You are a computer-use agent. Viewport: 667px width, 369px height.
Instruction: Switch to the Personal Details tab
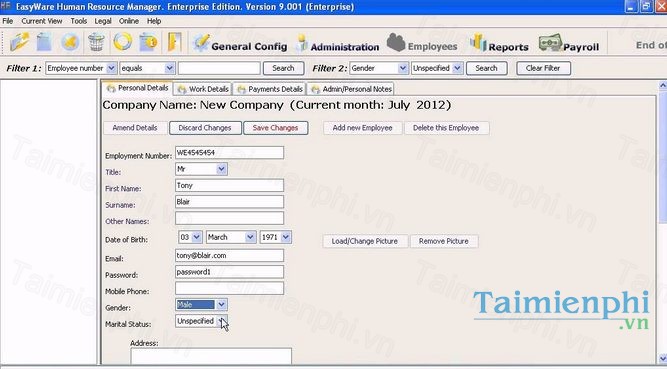pos(137,88)
